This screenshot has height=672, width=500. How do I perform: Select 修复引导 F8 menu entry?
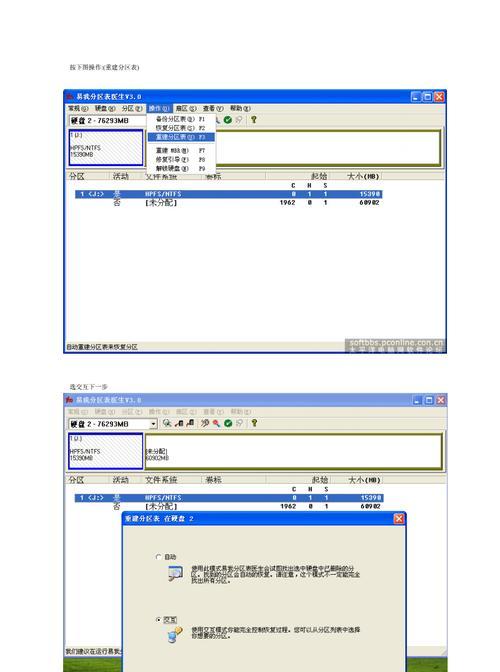pos(181,159)
